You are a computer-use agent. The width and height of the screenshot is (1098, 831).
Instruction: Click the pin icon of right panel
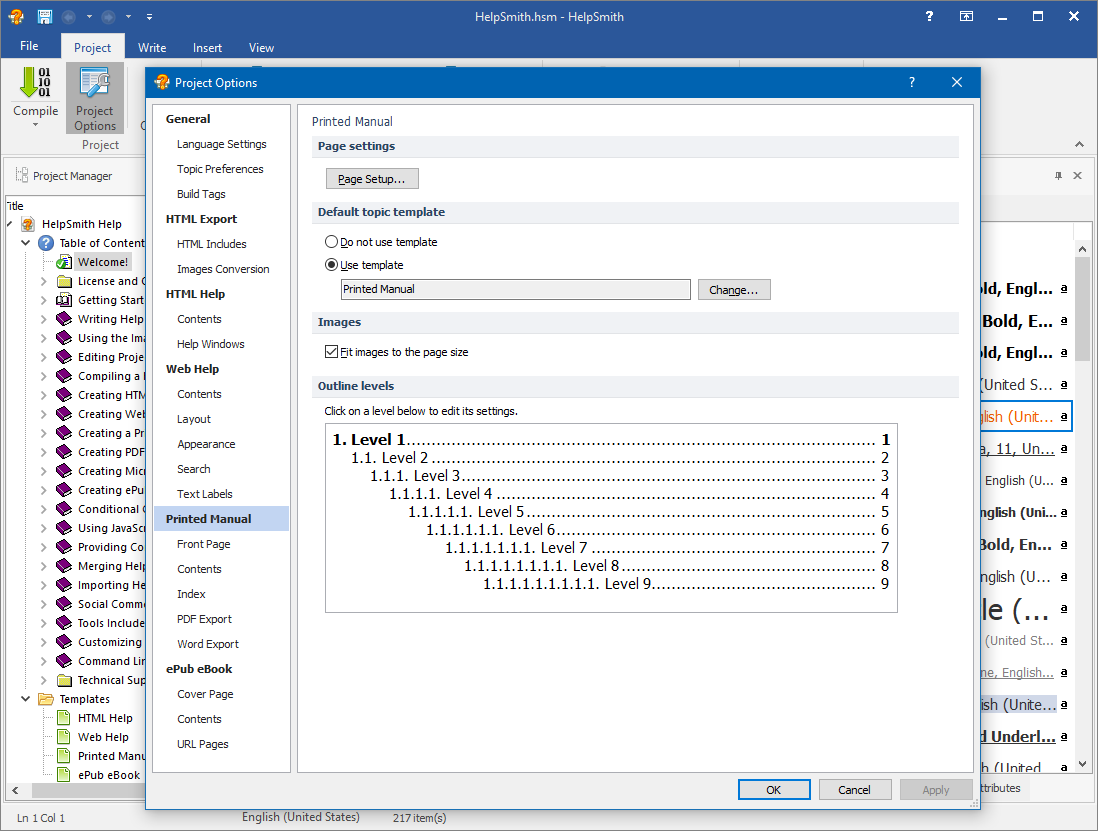(1058, 176)
